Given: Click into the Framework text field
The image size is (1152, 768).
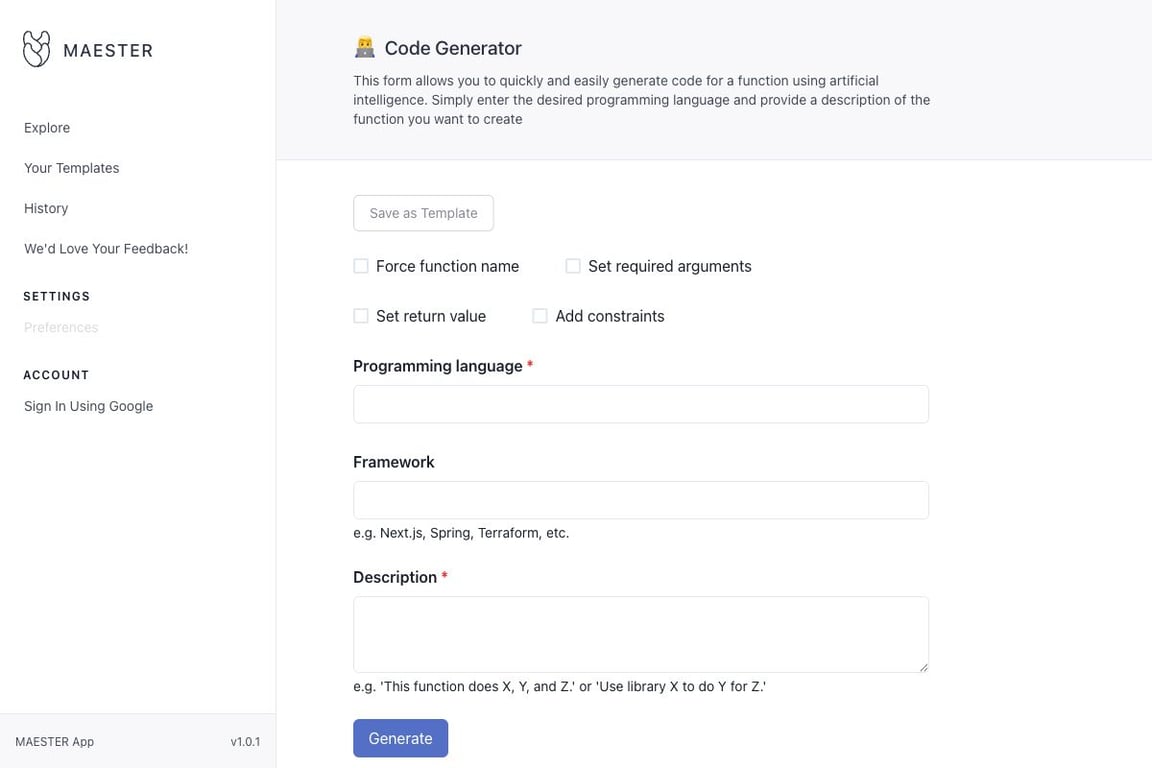Looking at the screenshot, I should point(641,500).
